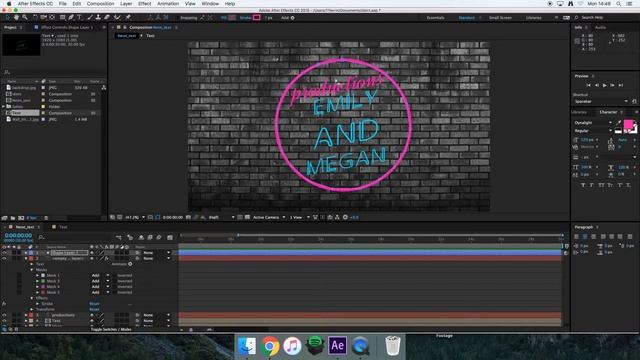Select the Puppet Pin tool

128,18
